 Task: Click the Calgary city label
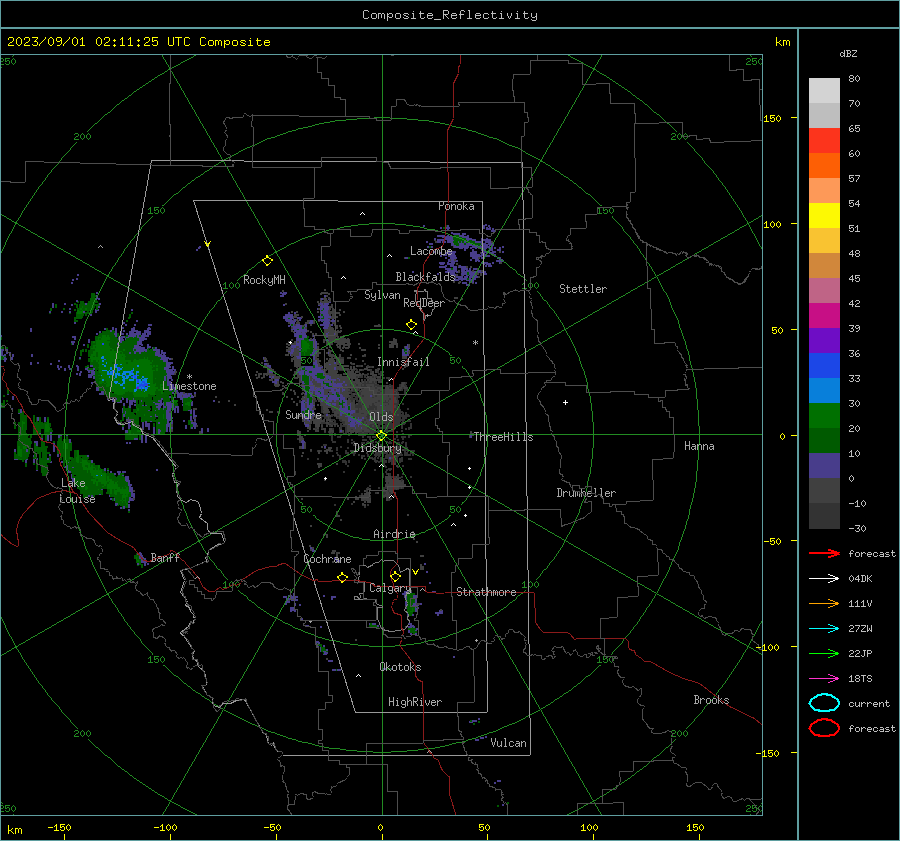pos(390,588)
